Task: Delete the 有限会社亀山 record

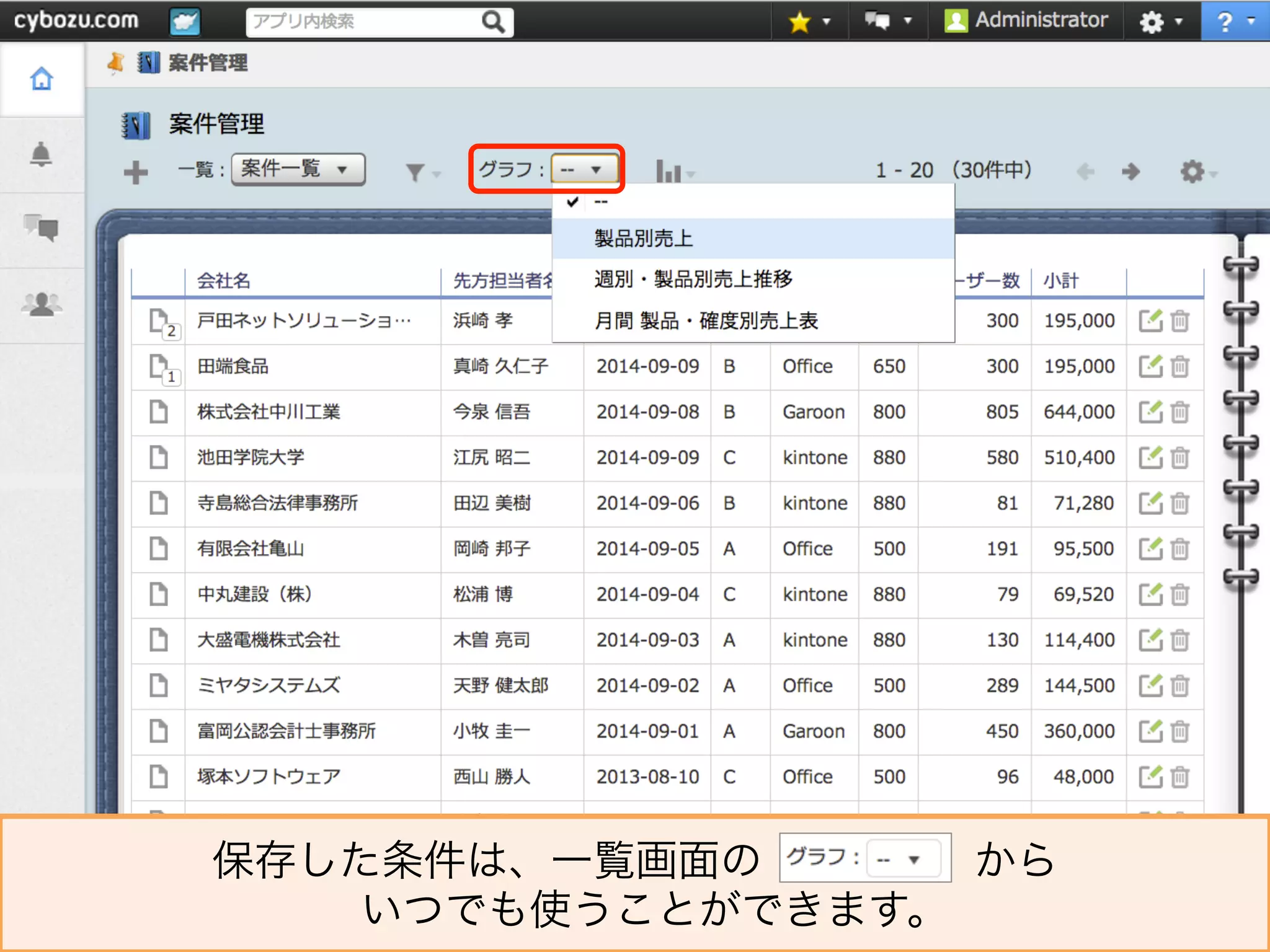Action: [x=1179, y=549]
